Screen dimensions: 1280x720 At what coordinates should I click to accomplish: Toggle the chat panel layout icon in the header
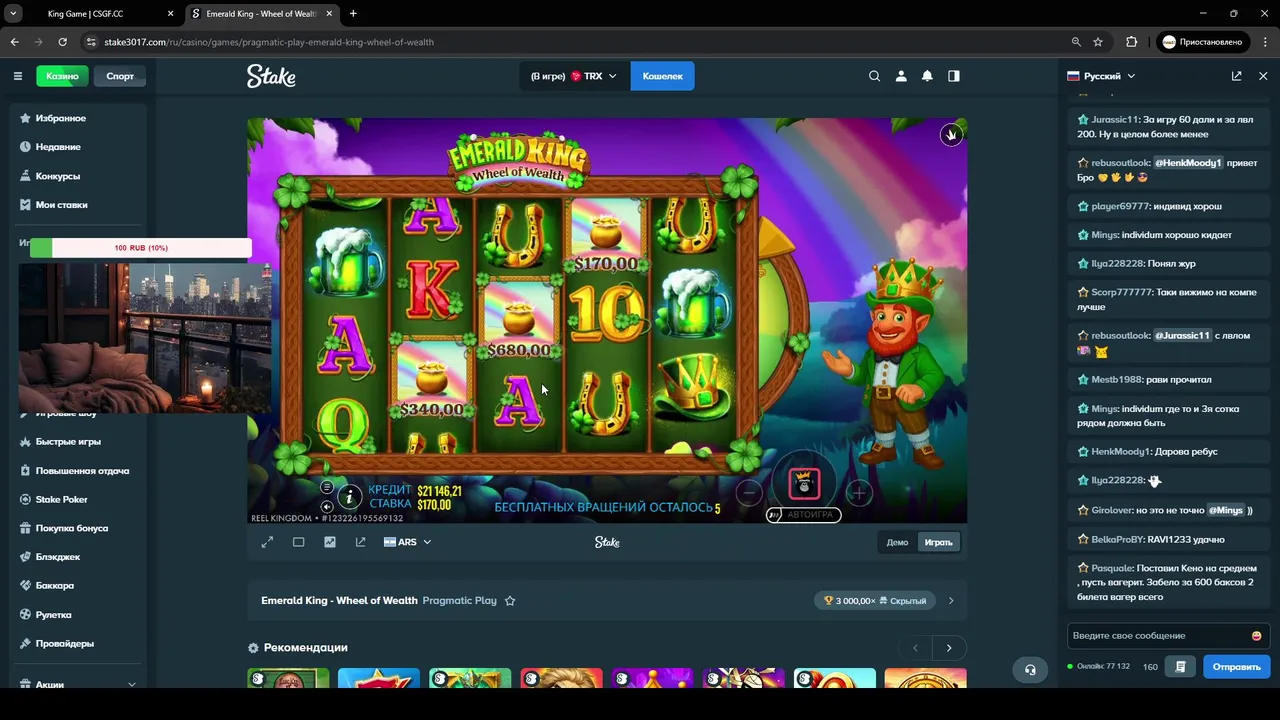point(954,76)
